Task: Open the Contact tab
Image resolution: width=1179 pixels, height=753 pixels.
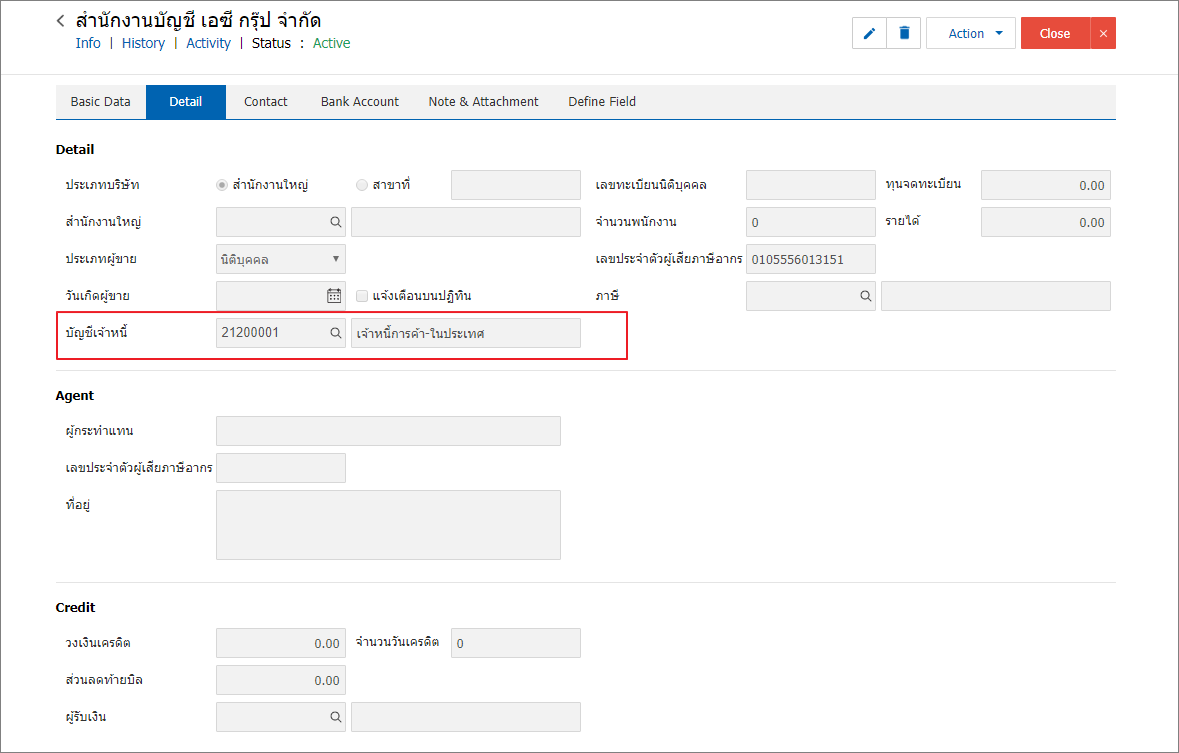Action: [x=265, y=102]
